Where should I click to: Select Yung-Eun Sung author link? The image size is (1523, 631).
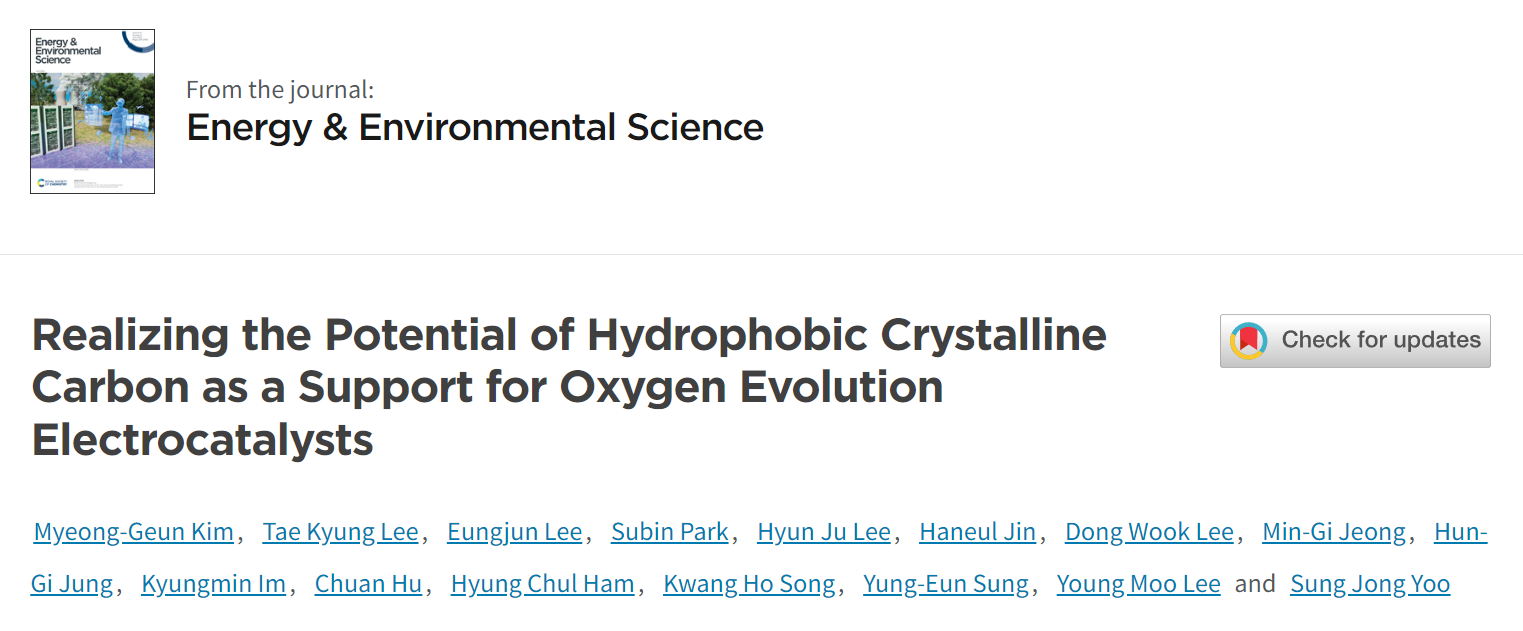946,584
